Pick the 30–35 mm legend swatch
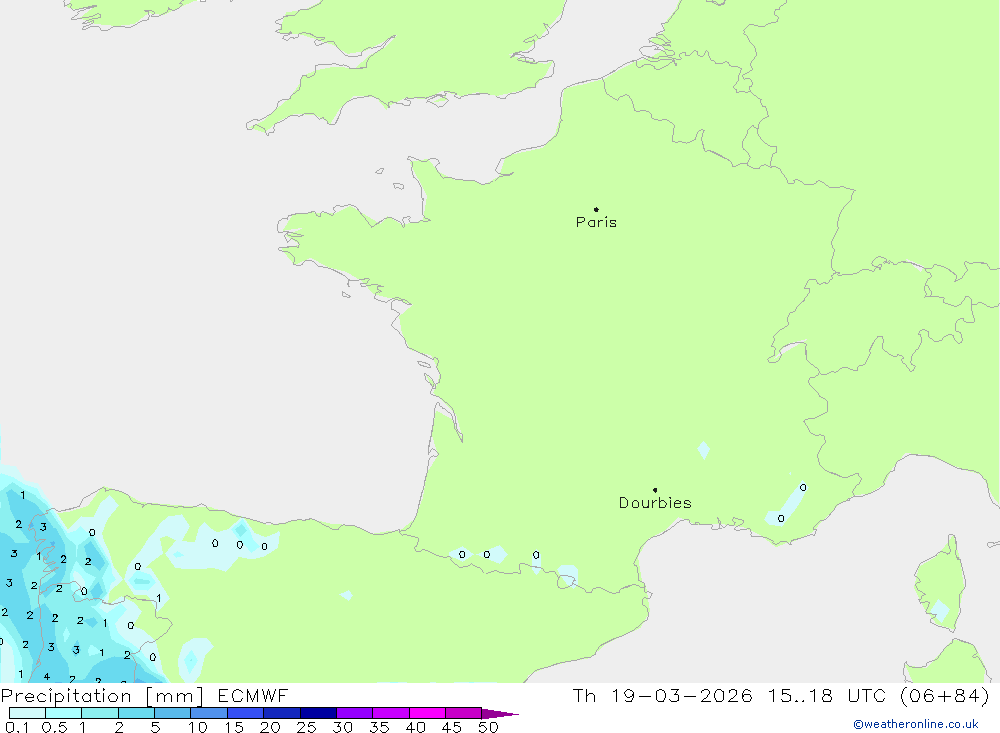This screenshot has height=733, width=1000. coord(355,713)
